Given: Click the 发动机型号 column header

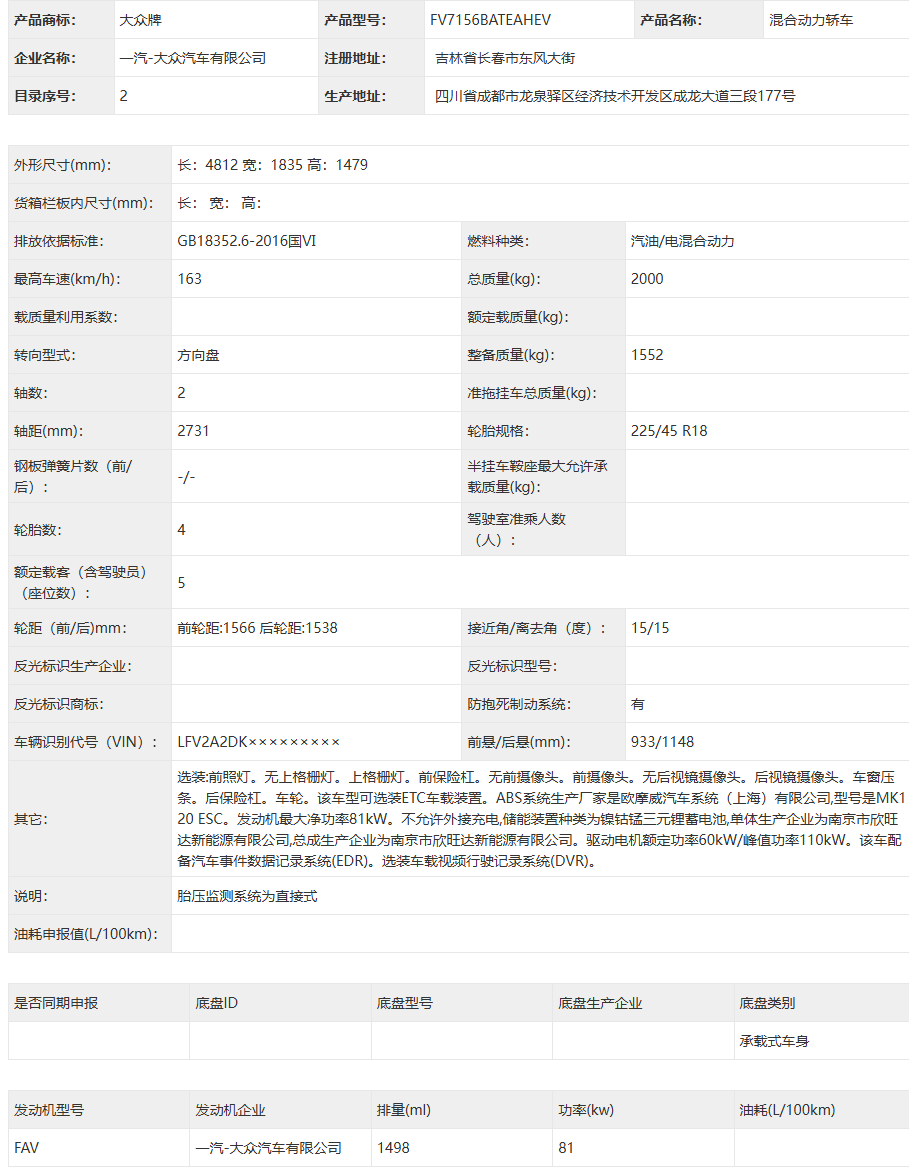Looking at the screenshot, I should point(49,1110).
